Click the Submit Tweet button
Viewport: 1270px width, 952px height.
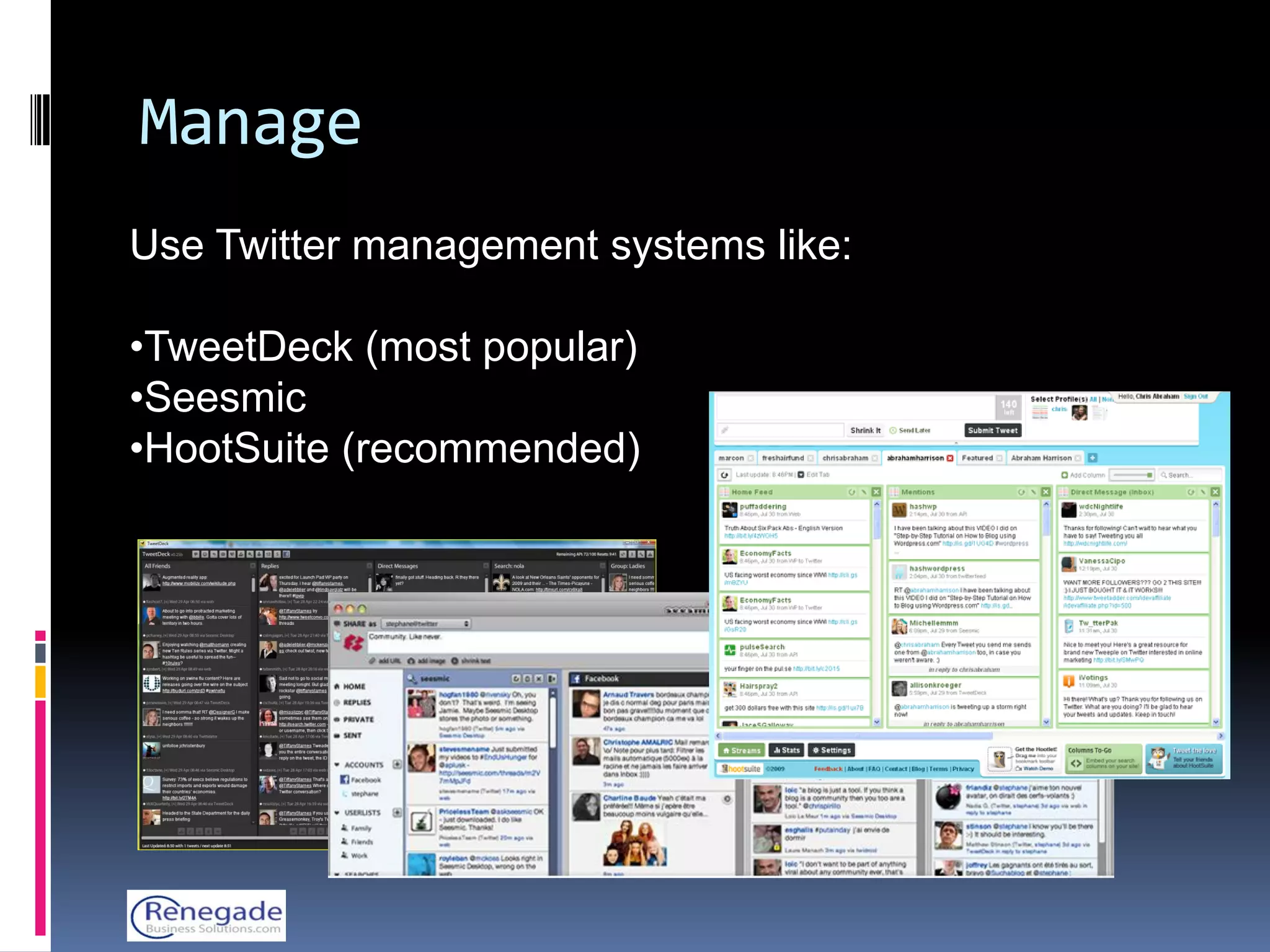tap(993, 430)
